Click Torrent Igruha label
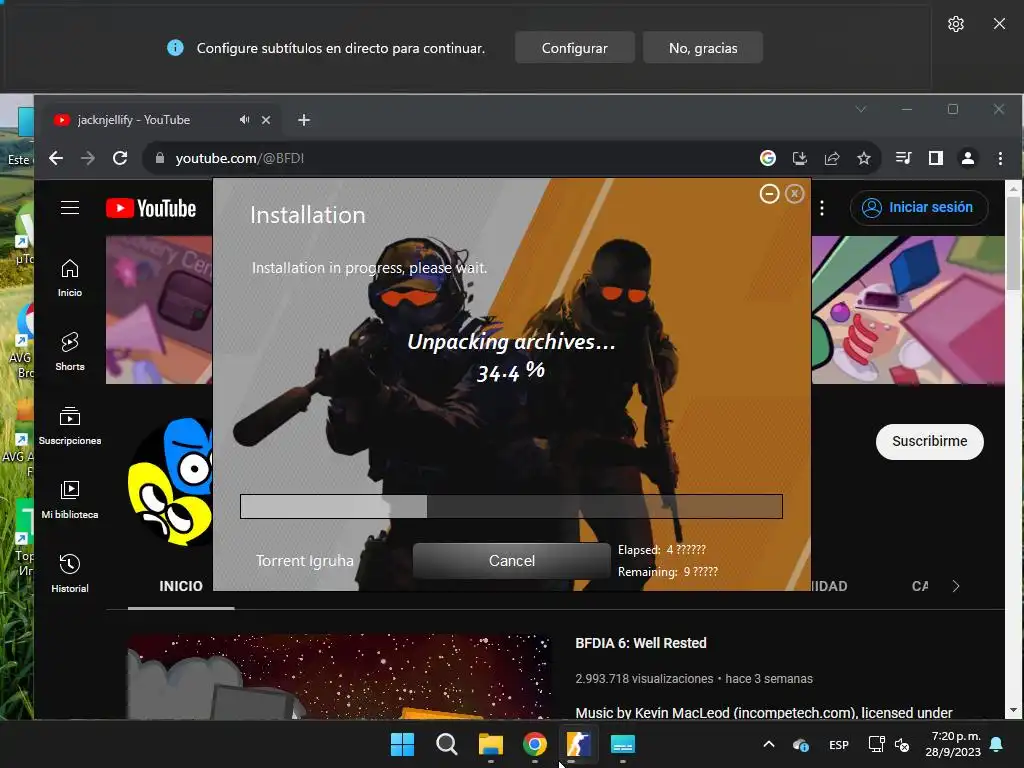 [304, 561]
